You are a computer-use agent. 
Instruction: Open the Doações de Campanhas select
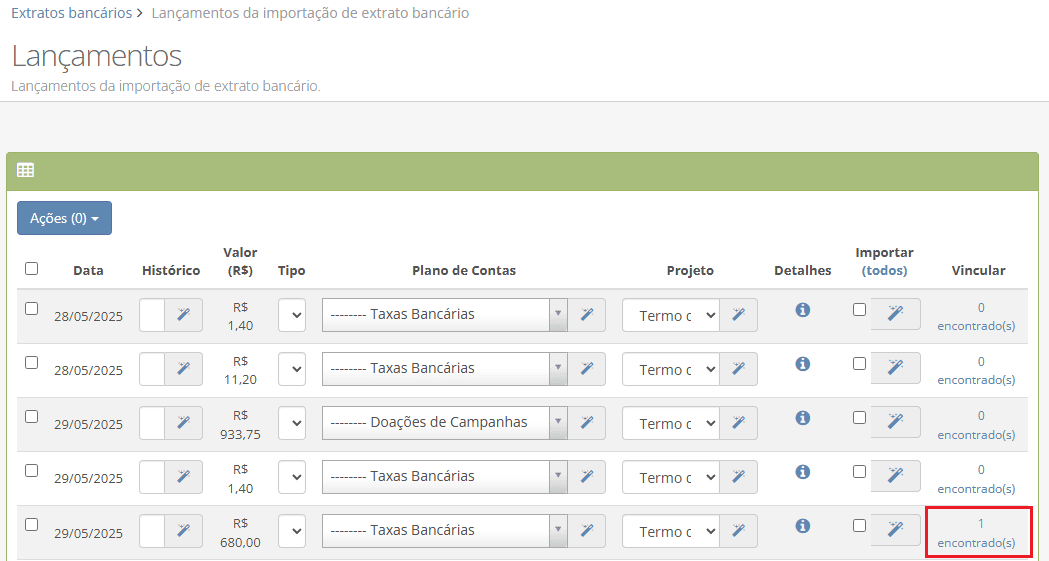(445, 423)
